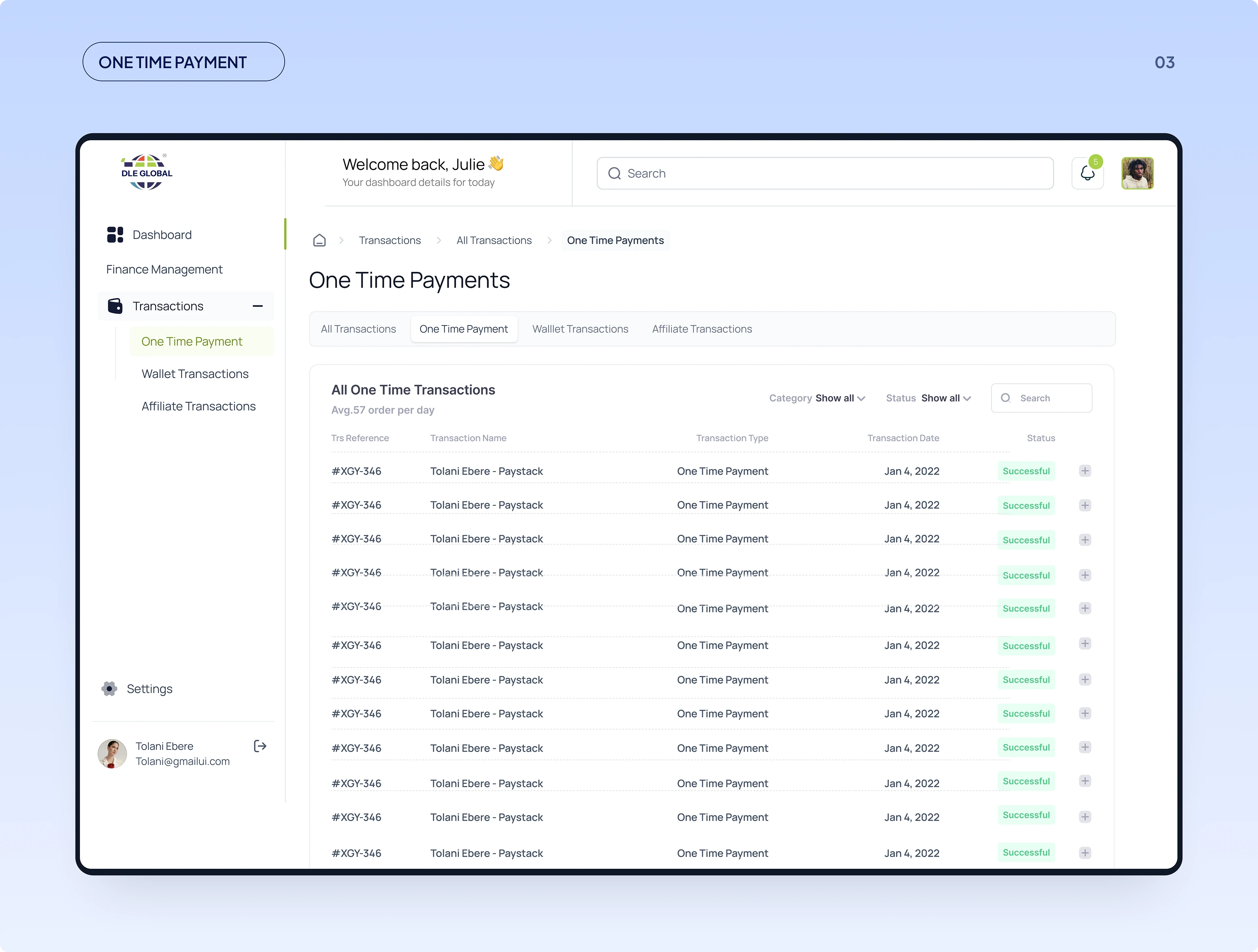Click the Dashboard grid icon
The image size is (1258, 952).
(115, 235)
